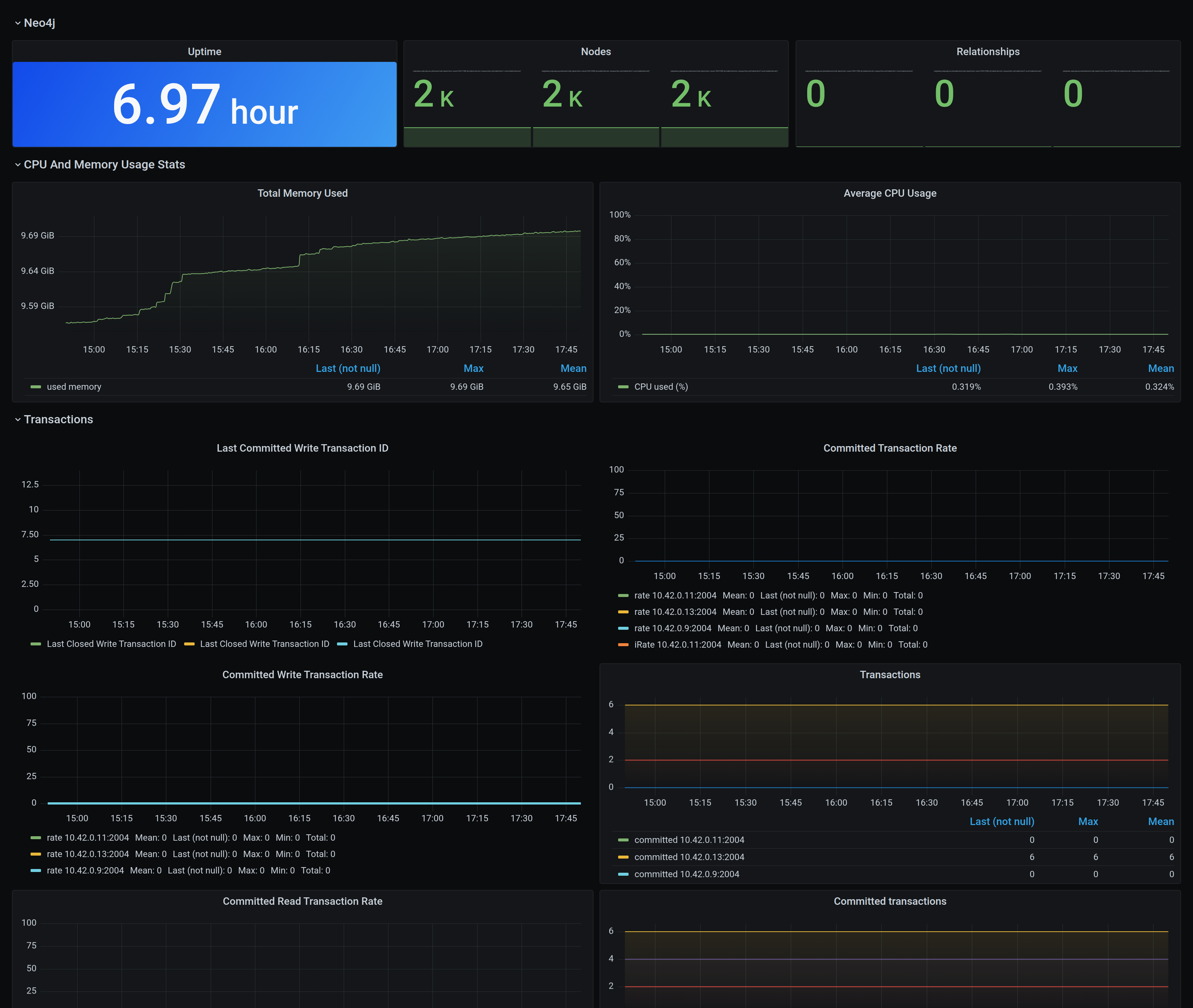Toggle rate 10.42.0.9:2004 in Committed Write Transaction Rate
1193x1008 pixels.
coord(85,870)
